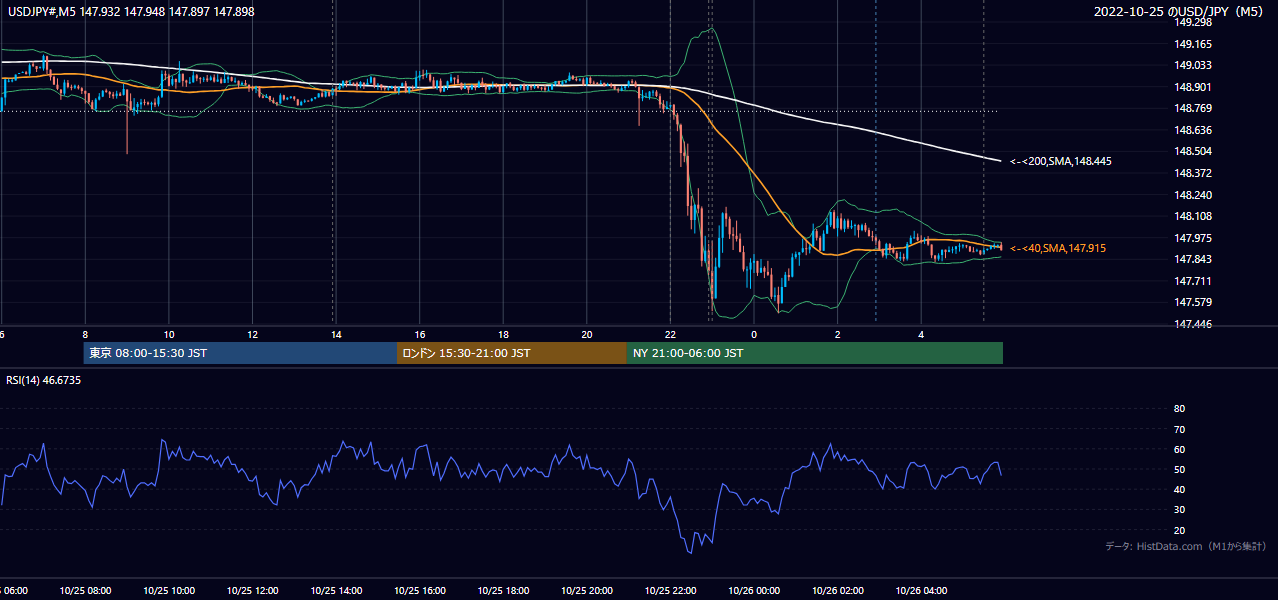This screenshot has height=600, width=1278.
Task: Click hour tick 12 under the price chart
Action: [253, 335]
